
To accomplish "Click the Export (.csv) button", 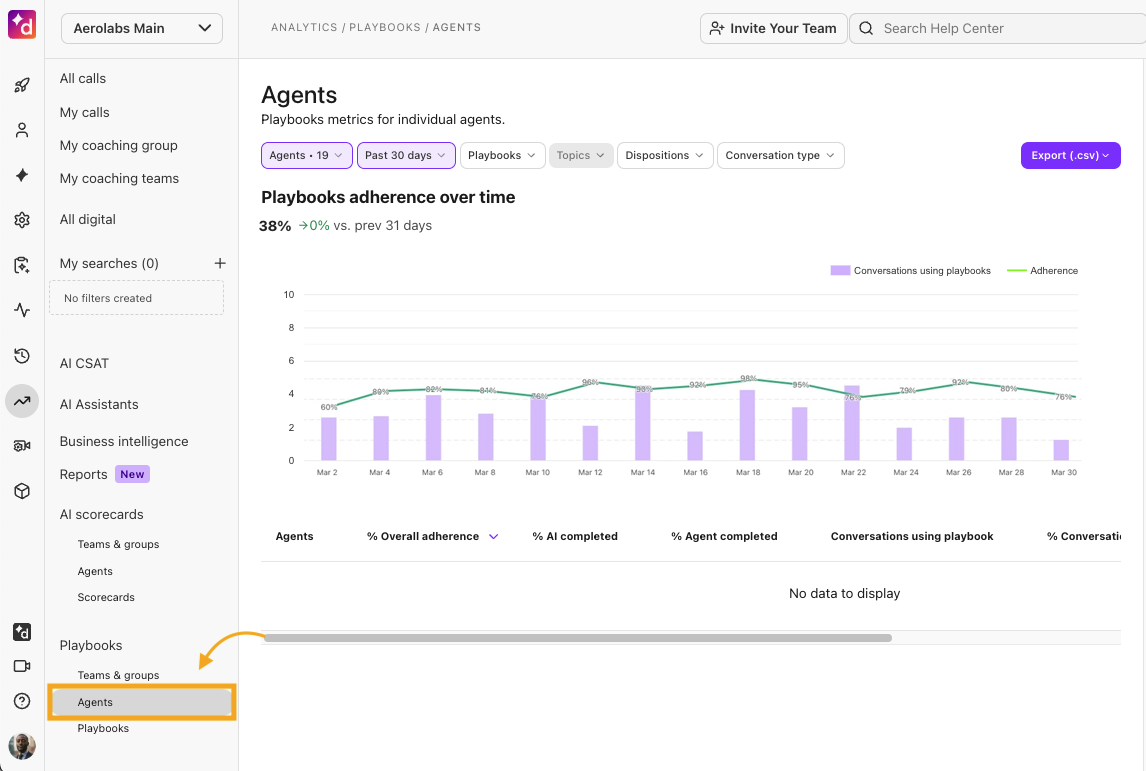I will tap(1071, 156).
